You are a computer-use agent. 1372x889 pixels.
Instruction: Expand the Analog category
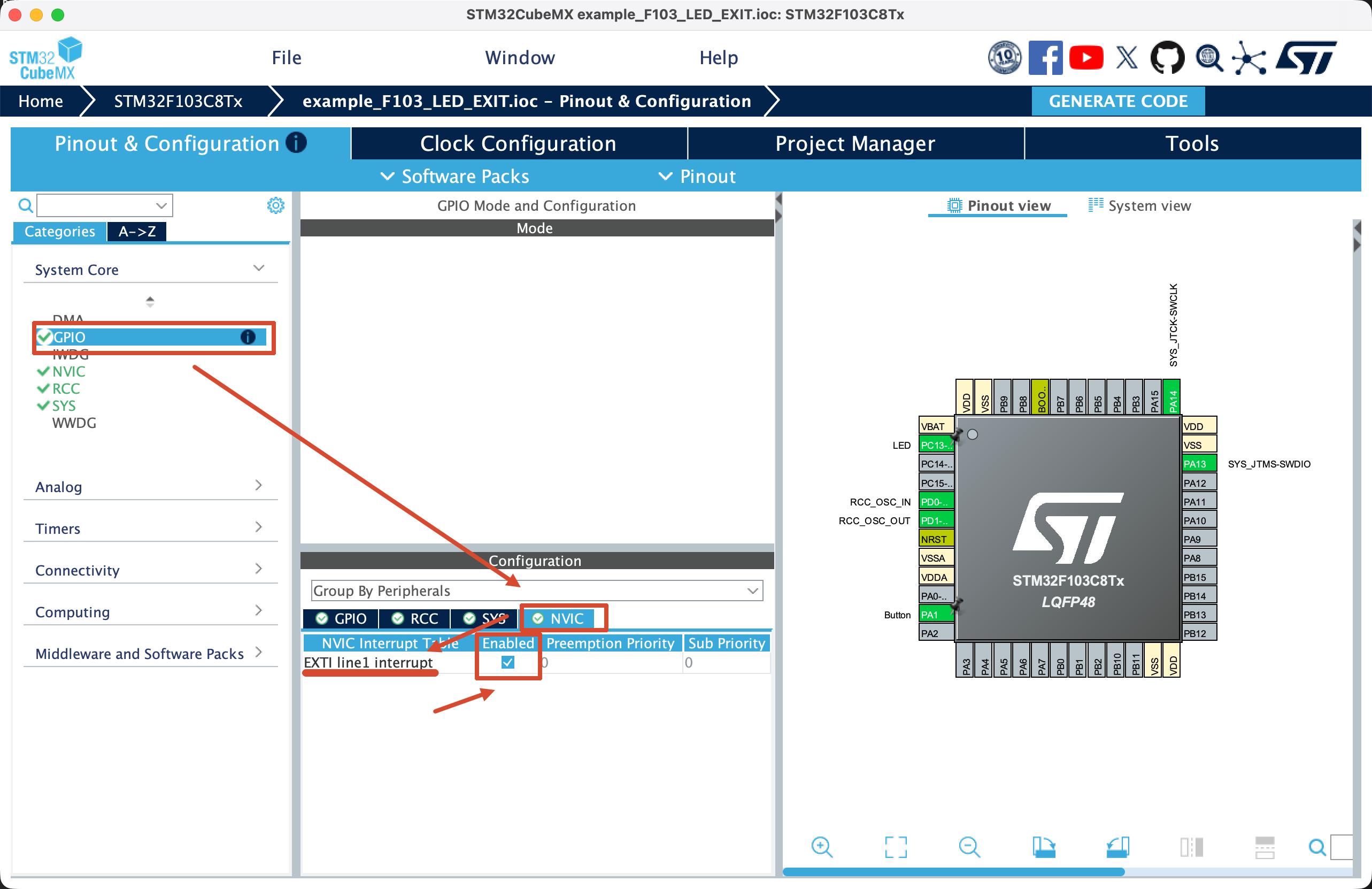150,487
